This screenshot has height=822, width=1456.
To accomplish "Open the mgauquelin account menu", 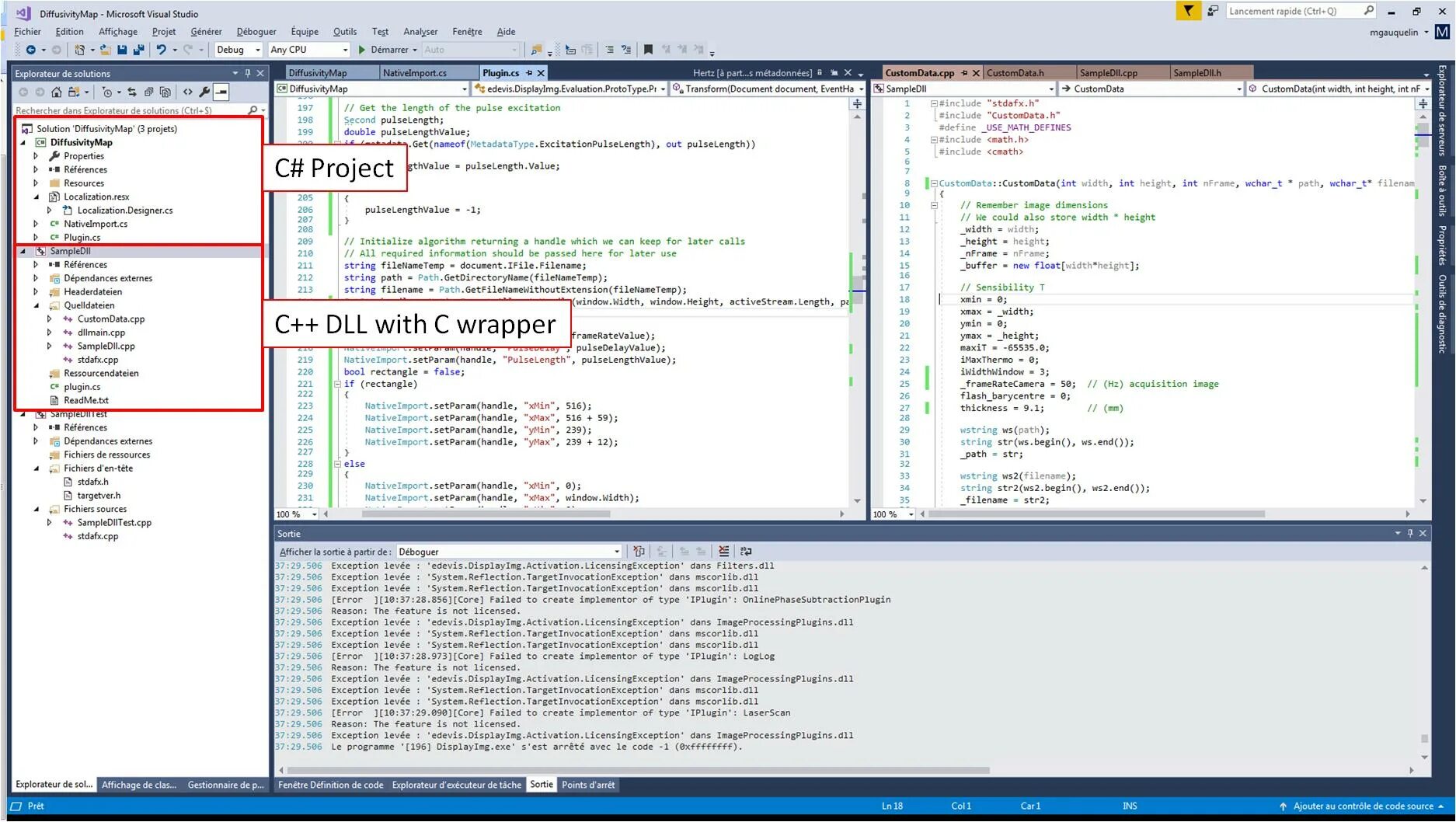I will coord(1399,32).
